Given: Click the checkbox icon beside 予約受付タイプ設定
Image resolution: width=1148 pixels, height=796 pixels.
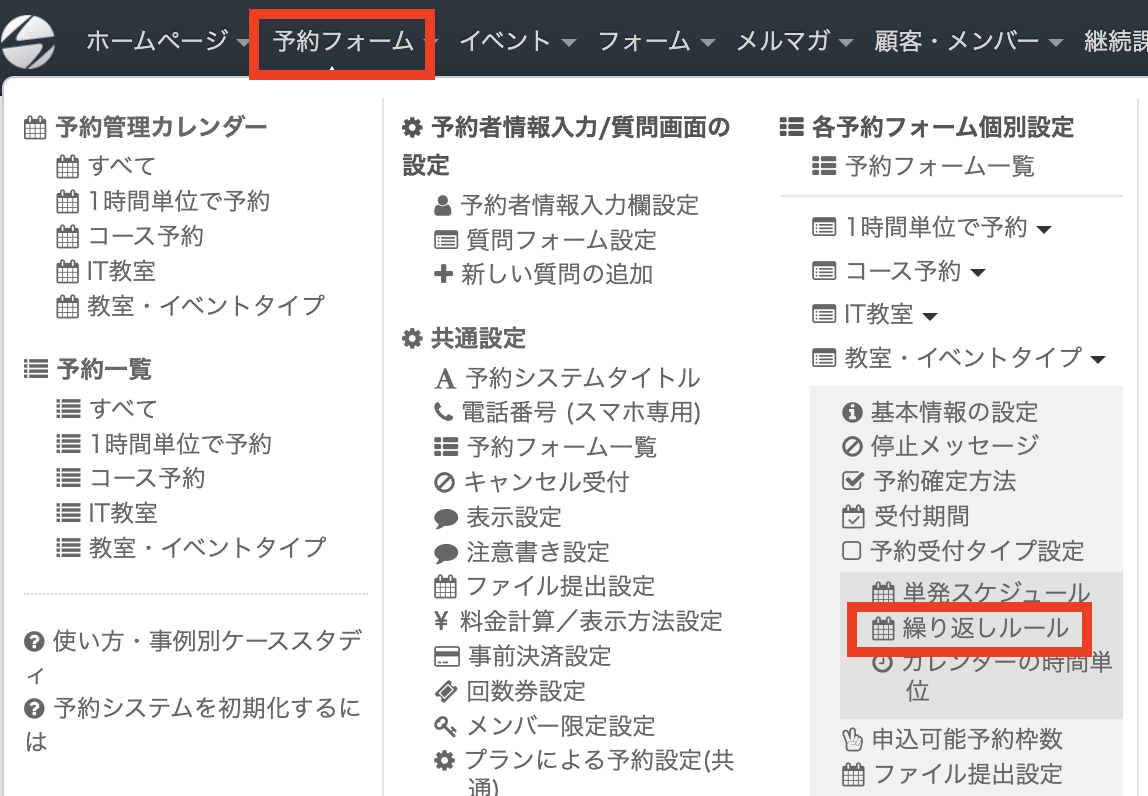Looking at the screenshot, I should [851, 551].
